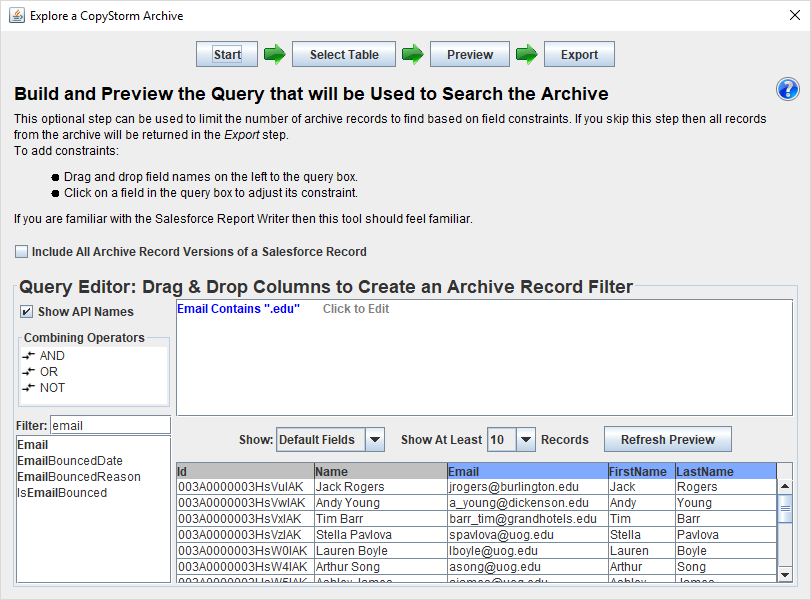811x600 pixels.
Task: Click the asong@uog.edu cell
Action: (528, 567)
